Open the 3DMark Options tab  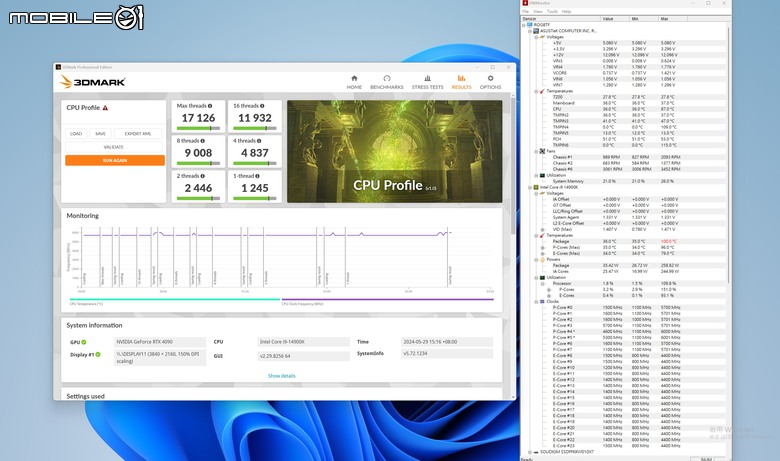click(490, 83)
